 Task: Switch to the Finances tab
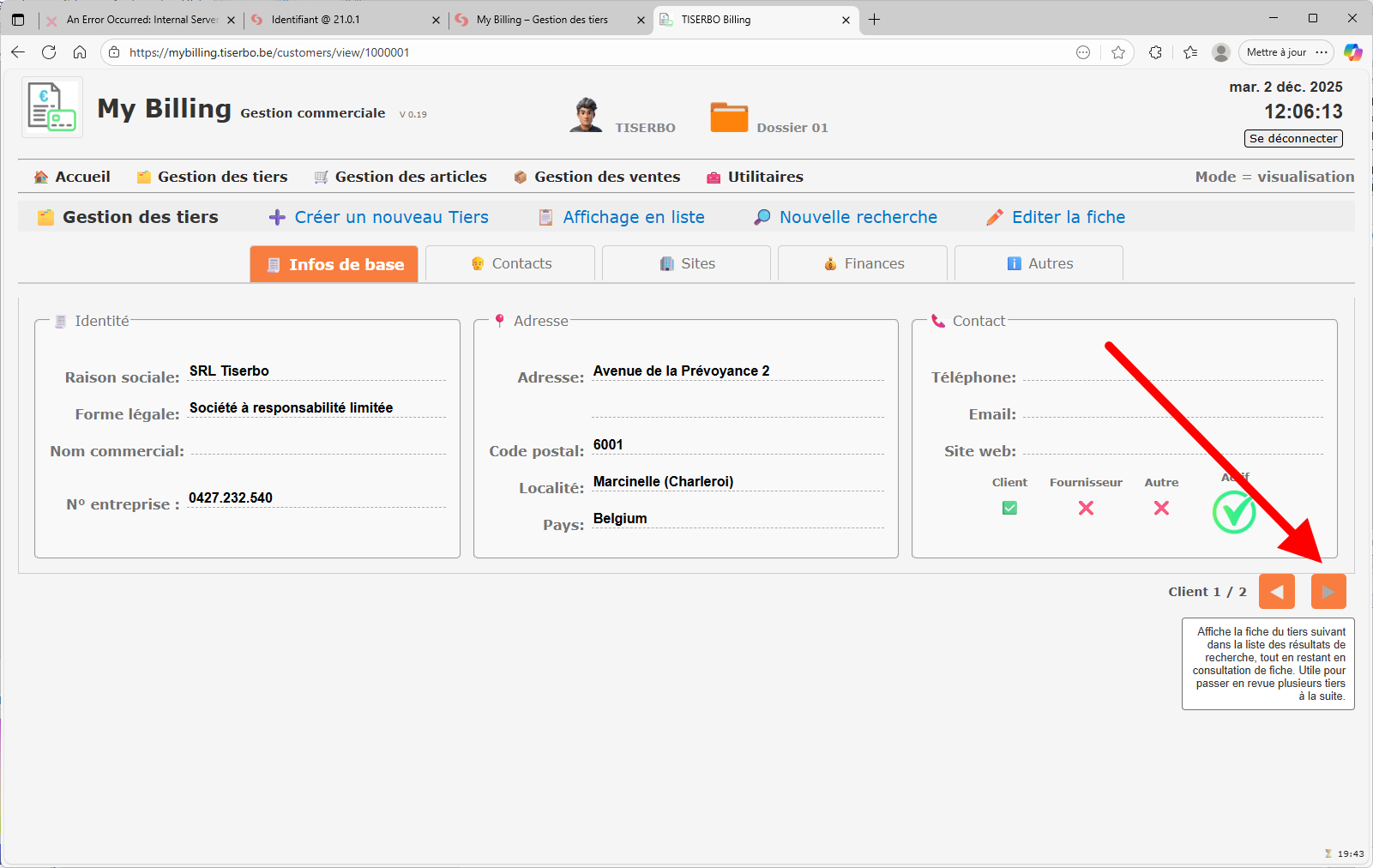pos(863,263)
